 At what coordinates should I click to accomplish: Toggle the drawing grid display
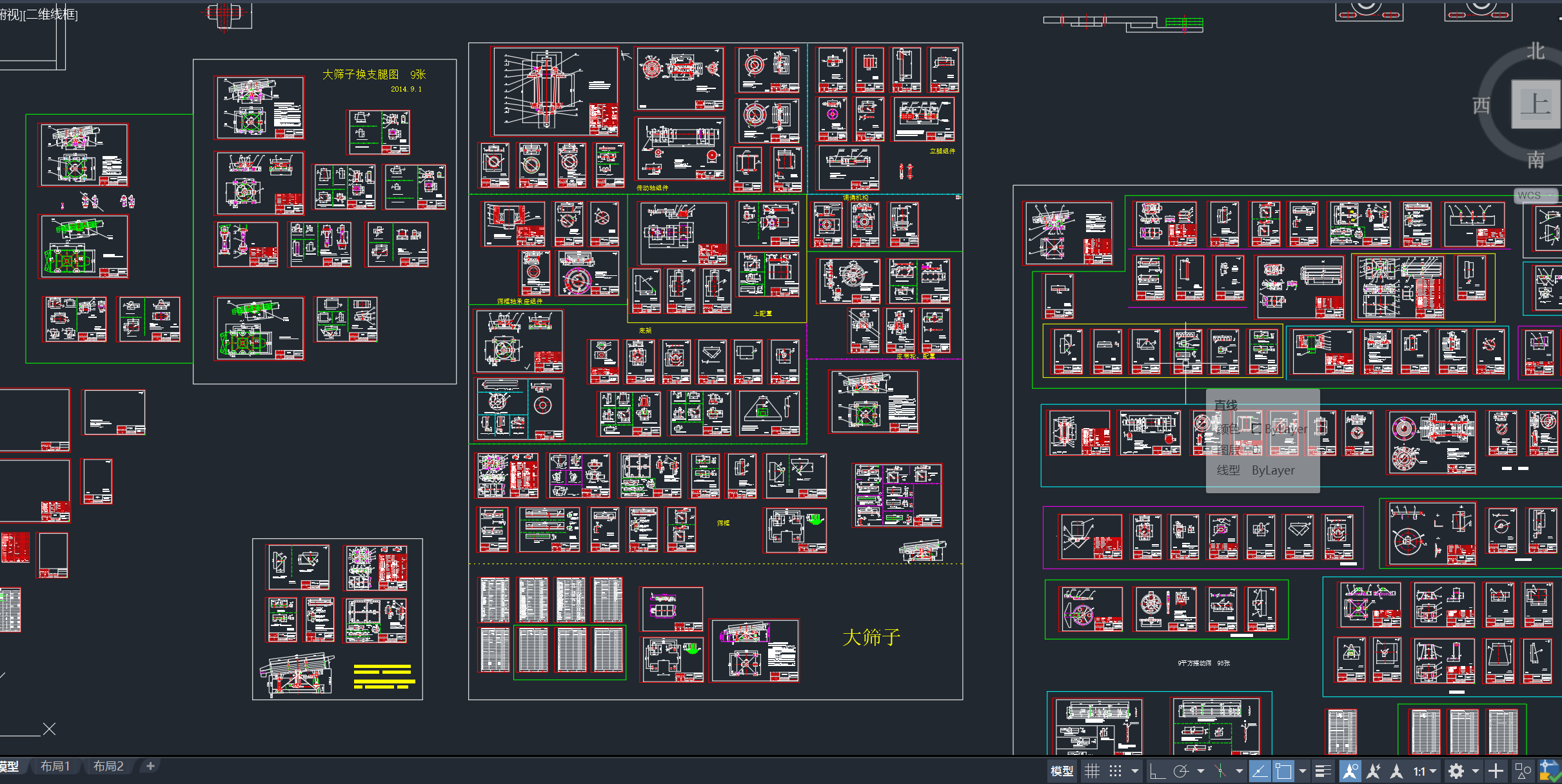1092,771
